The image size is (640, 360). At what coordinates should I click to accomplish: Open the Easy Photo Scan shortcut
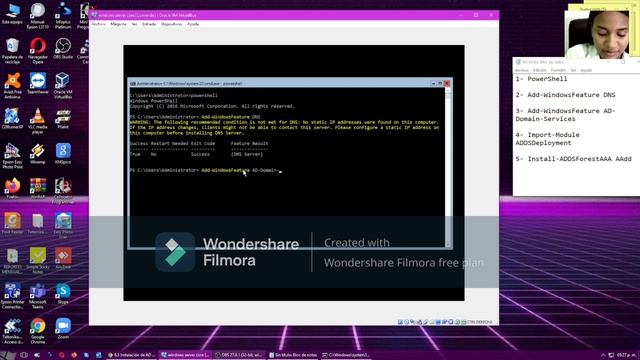click(x=63, y=225)
